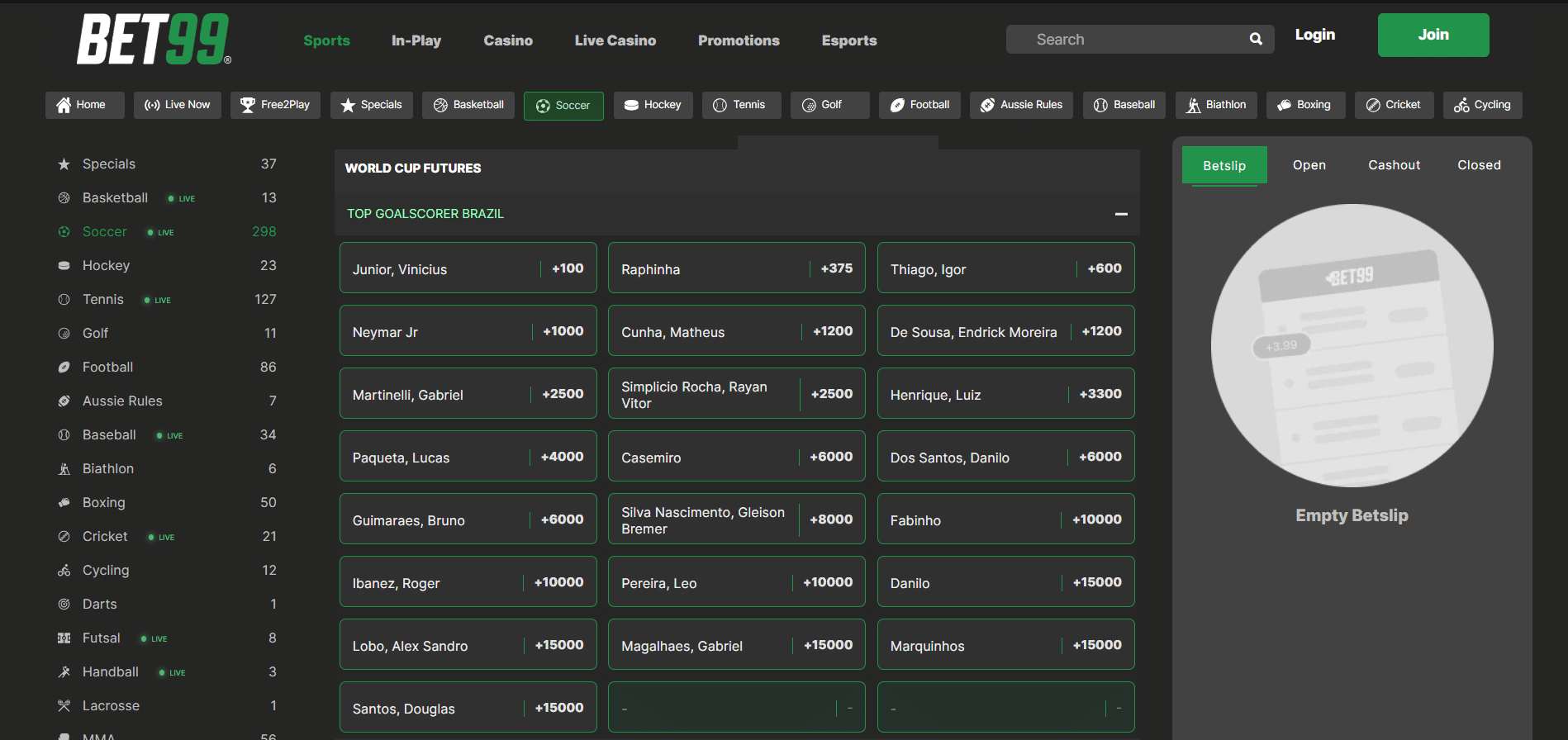Open the In-Play main menu
The width and height of the screenshot is (1568, 740).
tap(416, 40)
